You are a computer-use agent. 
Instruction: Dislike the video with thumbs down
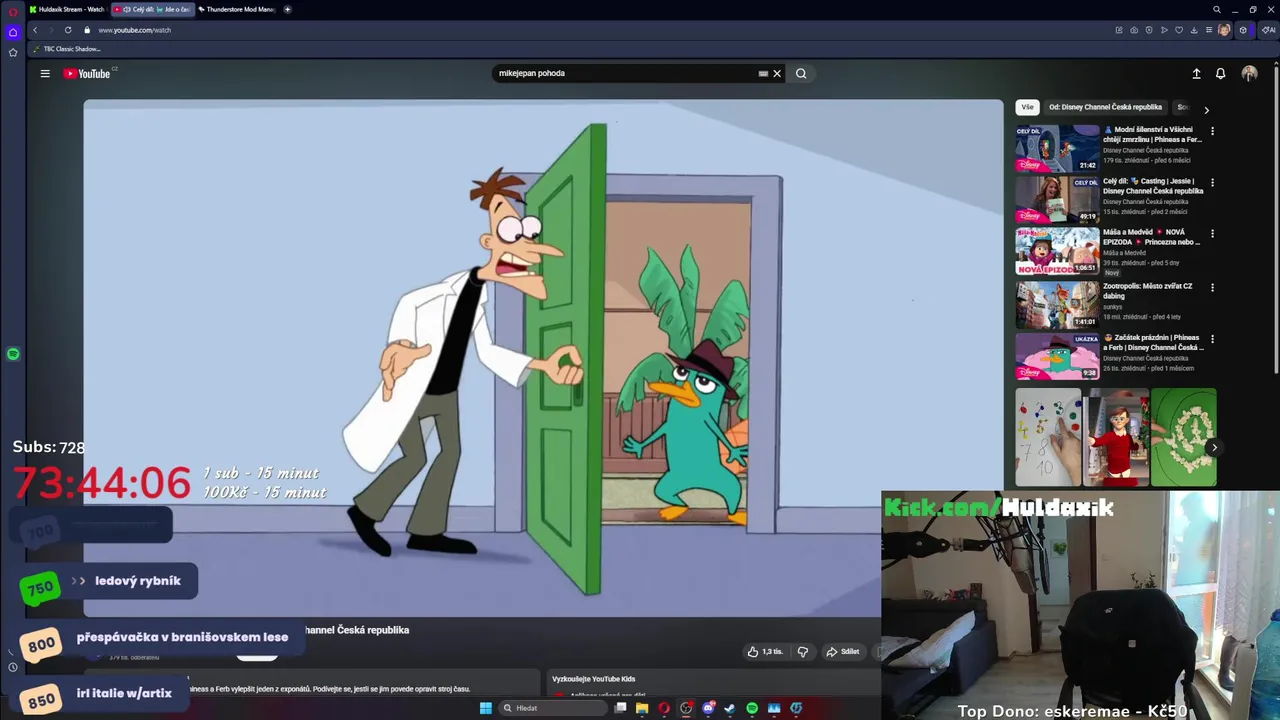point(802,652)
